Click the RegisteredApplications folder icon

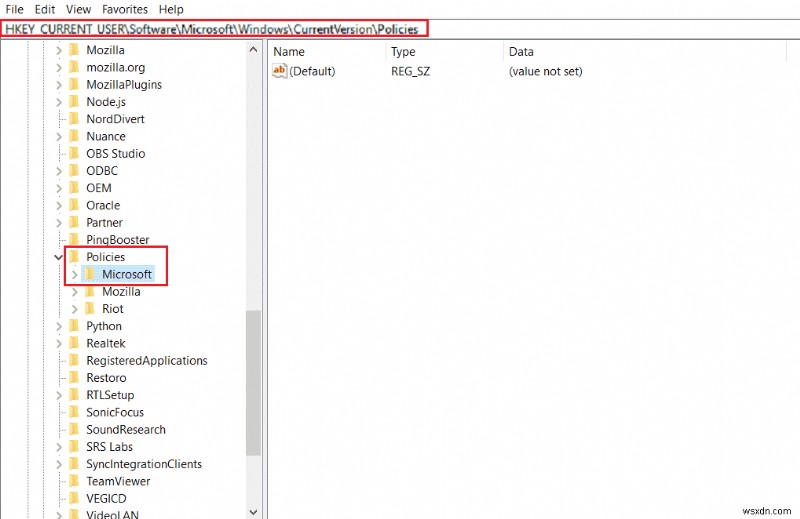[74, 360]
